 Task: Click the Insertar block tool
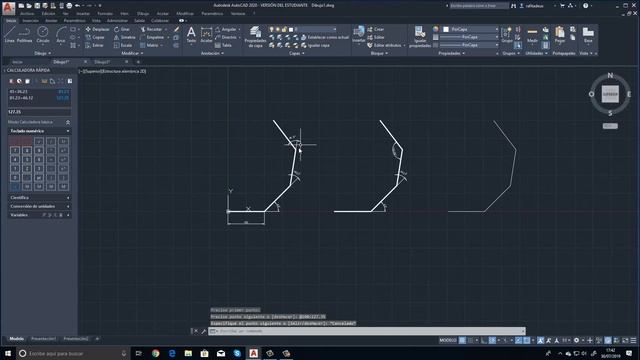click(x=359, y=34)
